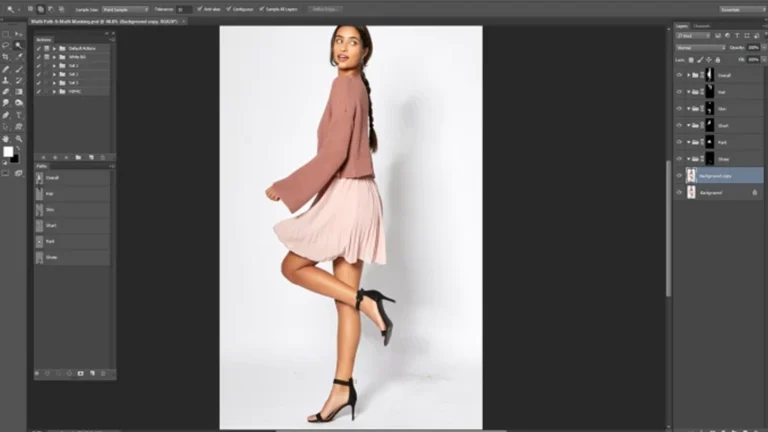Select the Type tool
The height and width of the screenshot is (432, 768).
18,115
